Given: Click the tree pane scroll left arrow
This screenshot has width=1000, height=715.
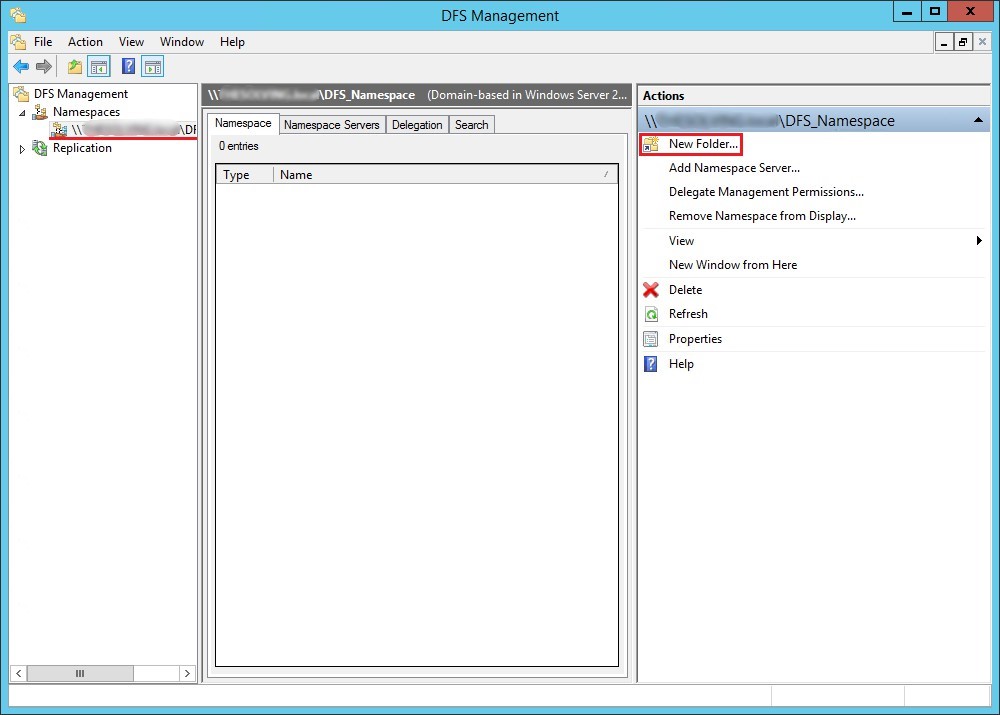Looking at the screenshot, I should [x=18, y=674].
